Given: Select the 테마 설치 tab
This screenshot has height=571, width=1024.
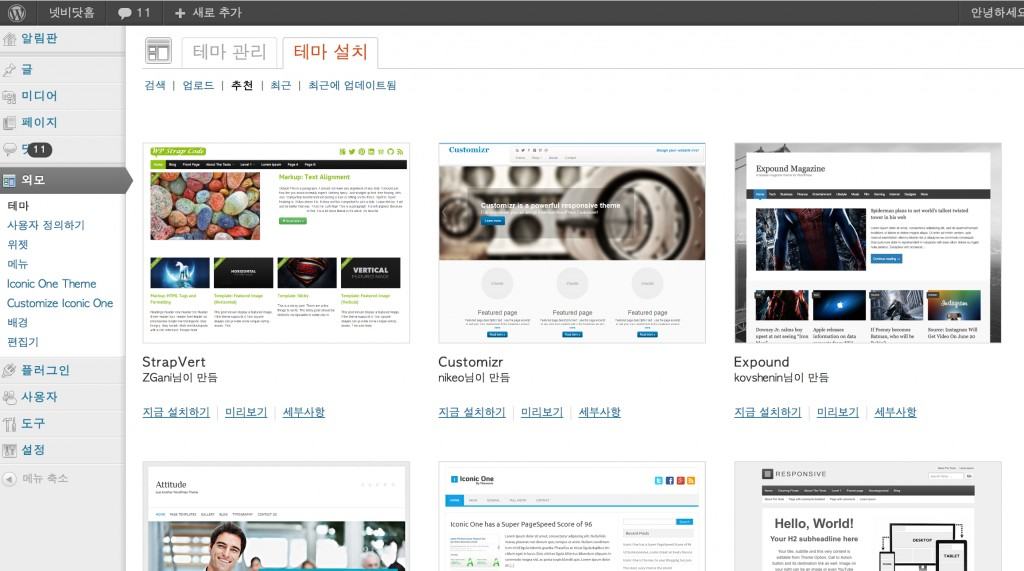Looking at the screenshot, I should point(330,52).
